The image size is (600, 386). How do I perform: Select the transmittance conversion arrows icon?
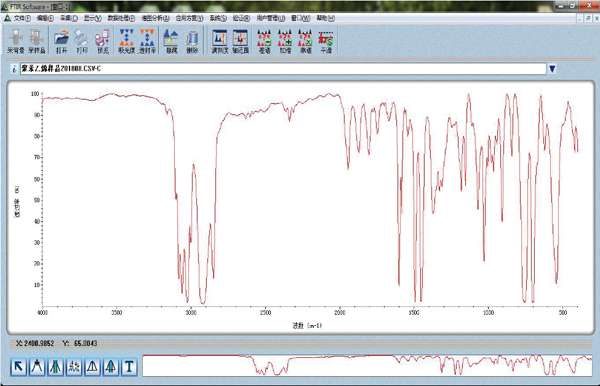[147, 41]
